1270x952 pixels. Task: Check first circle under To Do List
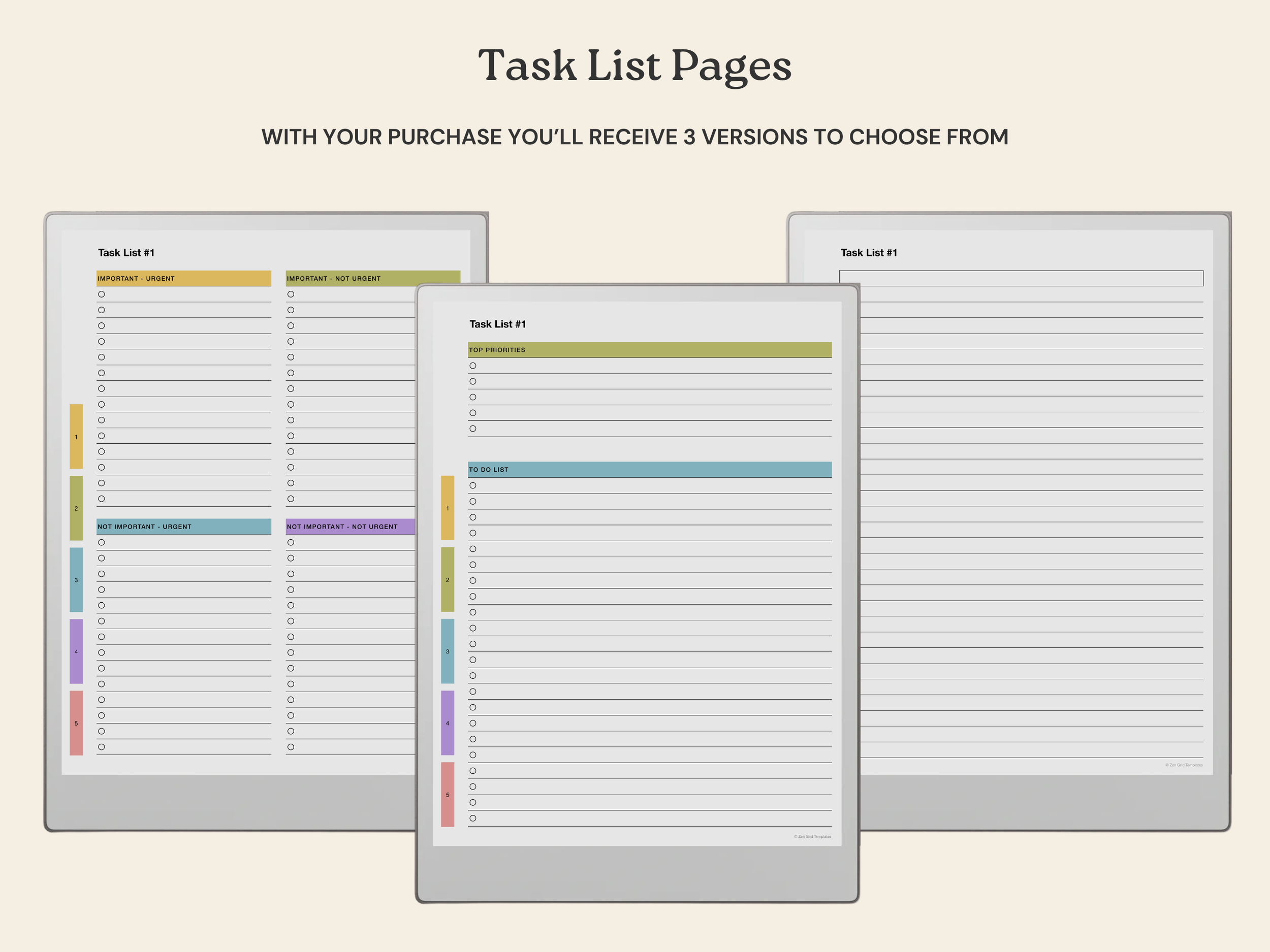click(x=472, y=485)
